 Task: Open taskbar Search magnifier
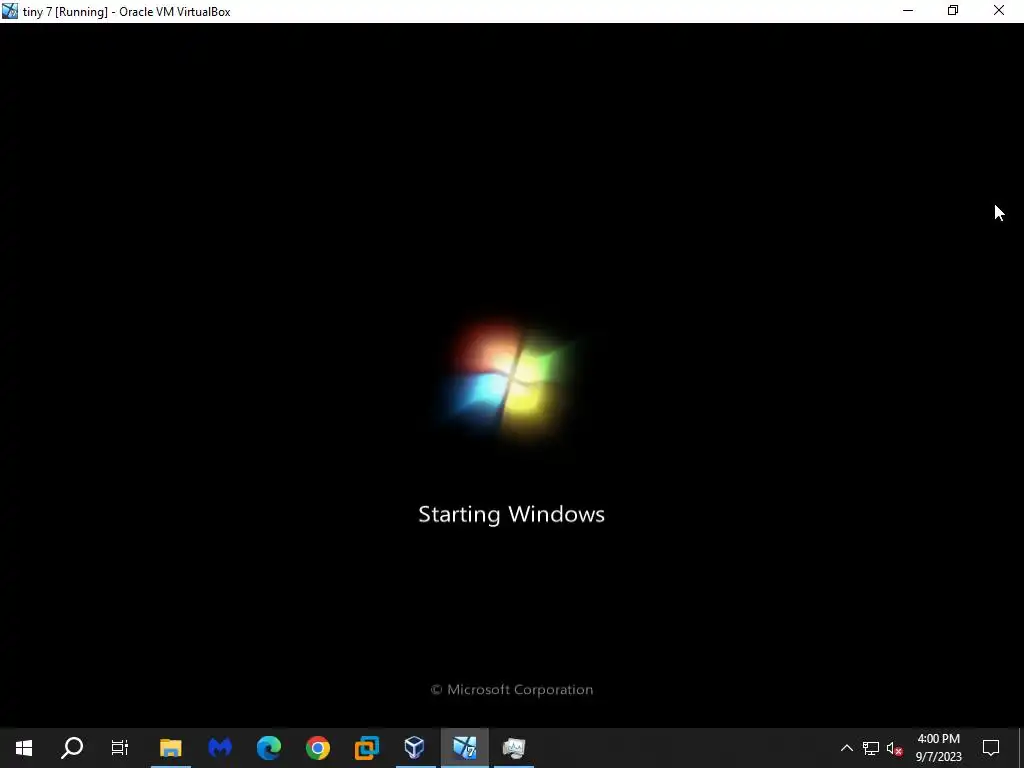point(72,748)
